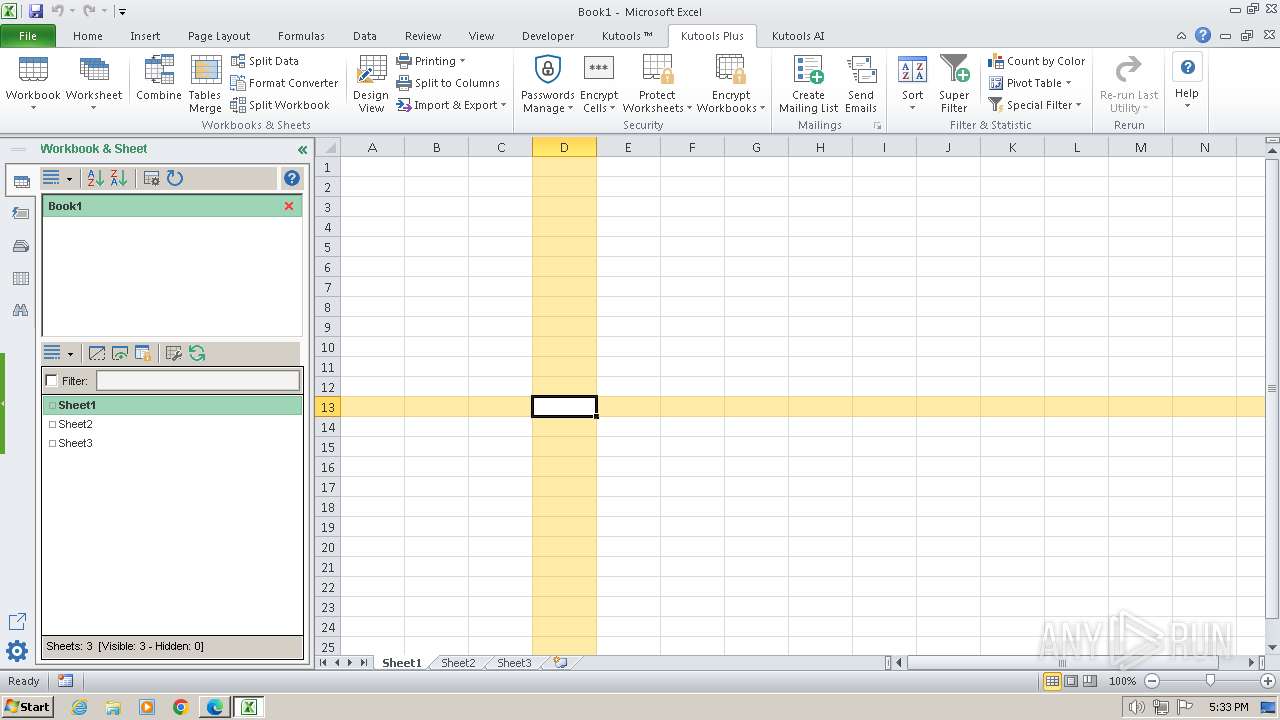1280x720 pixels.
Task: Click Count by Color
Action: (1036, 61)
